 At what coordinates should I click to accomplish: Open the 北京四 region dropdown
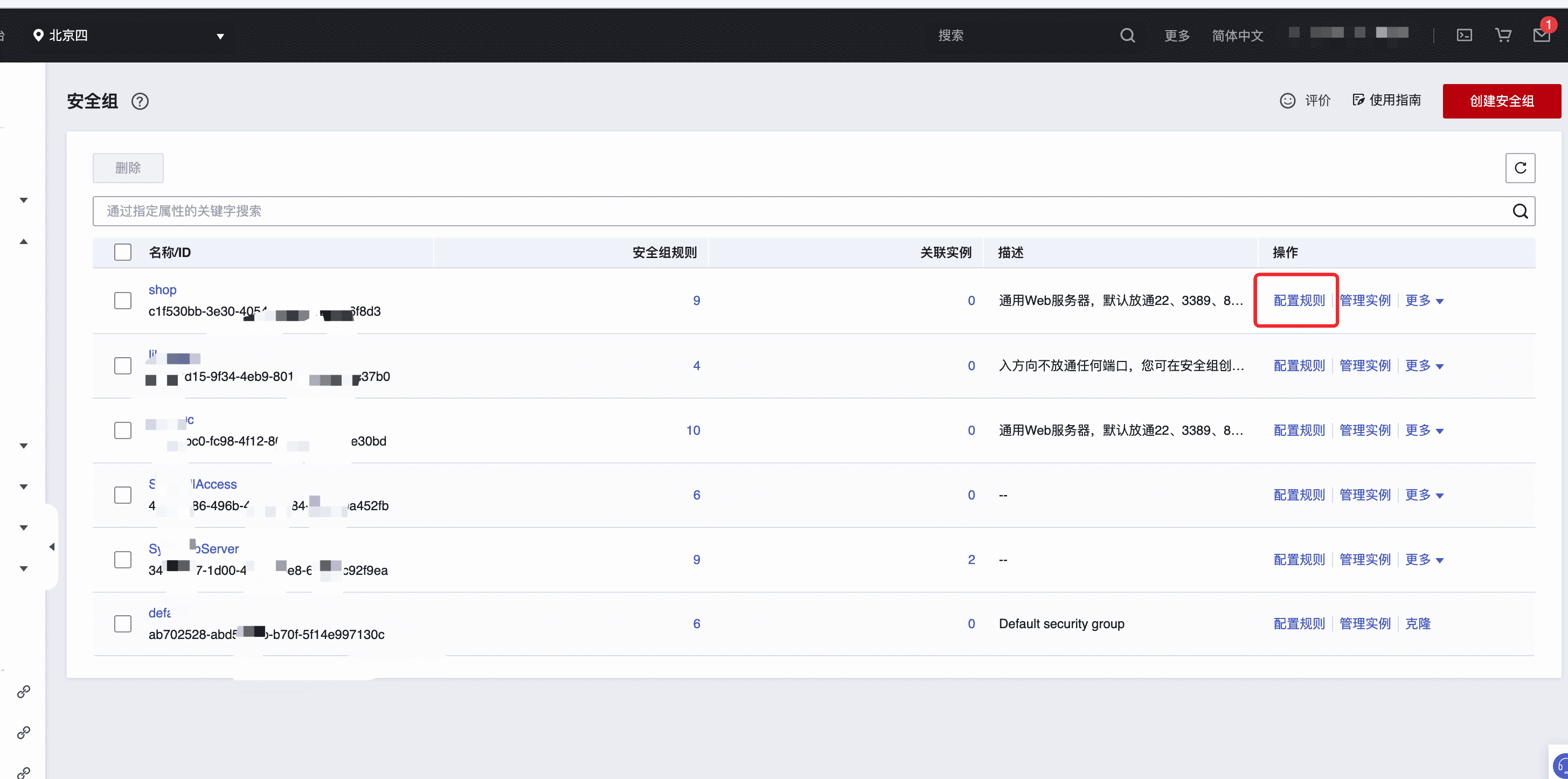click(128, 36)
